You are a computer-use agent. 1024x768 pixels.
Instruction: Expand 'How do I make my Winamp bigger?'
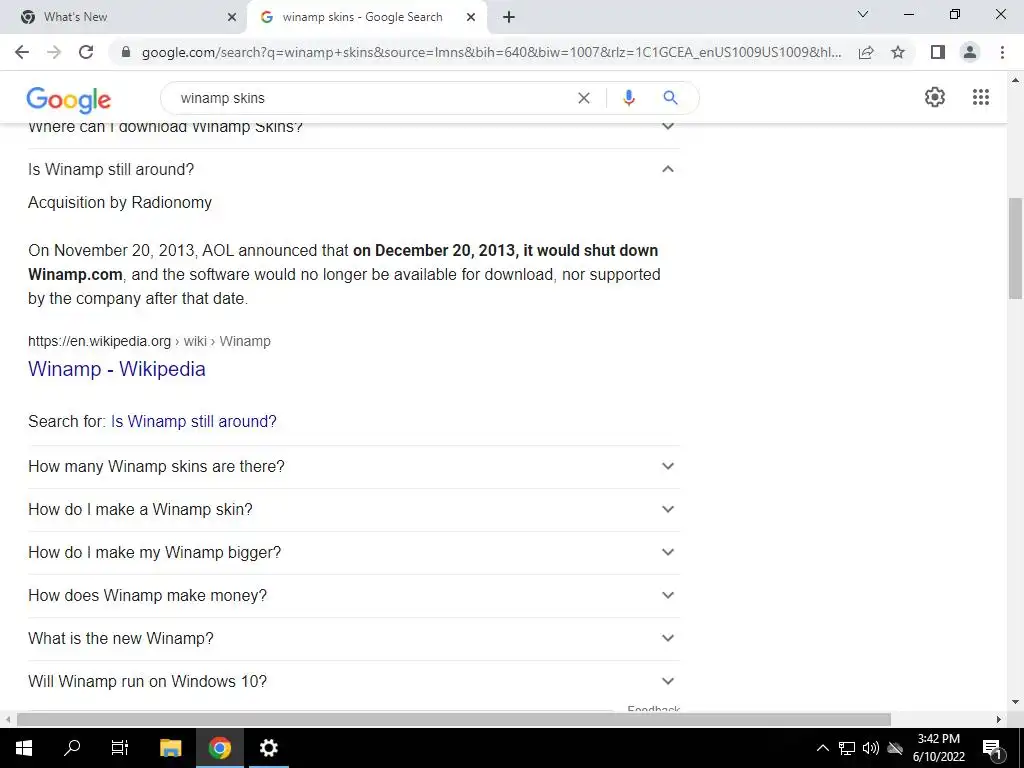point(353,552)
